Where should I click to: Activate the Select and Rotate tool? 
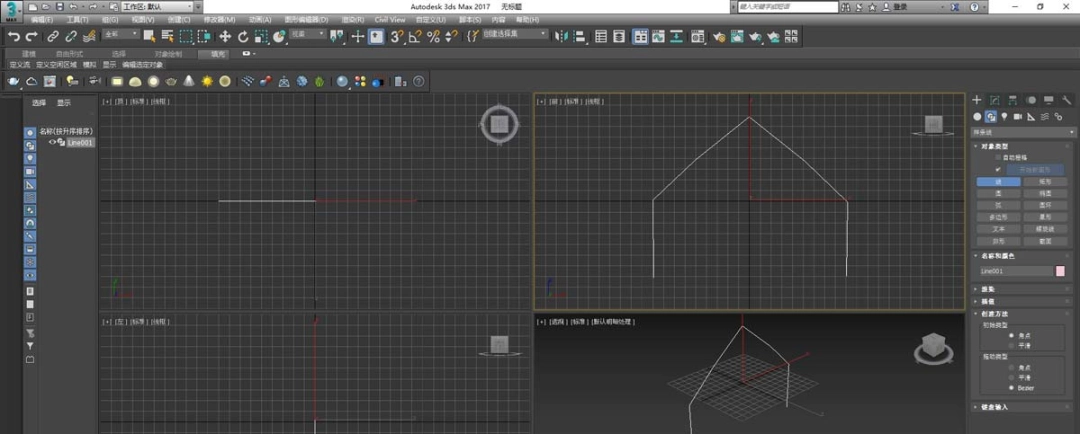243,37
